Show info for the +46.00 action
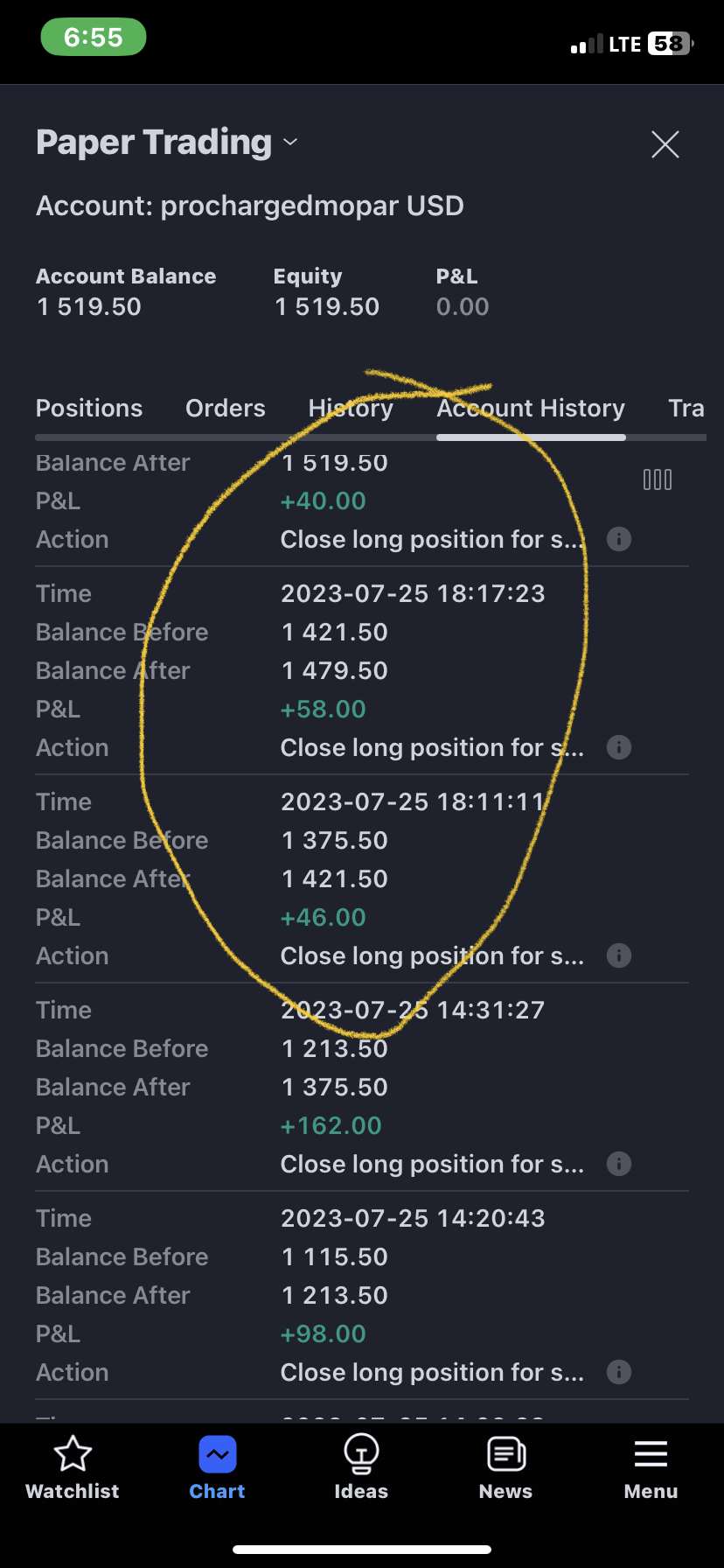Screen dimensions: 724x1568 (x=619, y=955)
